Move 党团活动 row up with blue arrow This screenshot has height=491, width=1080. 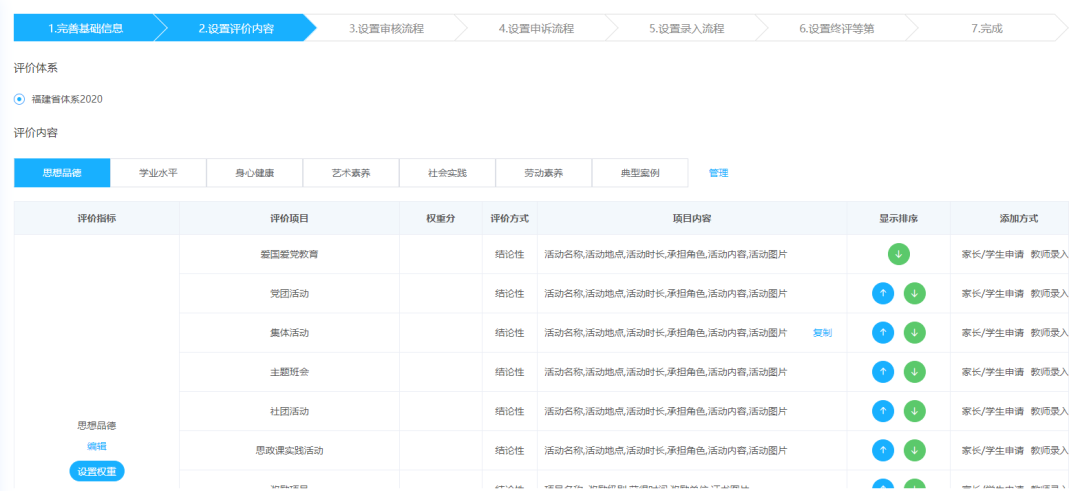882,293
